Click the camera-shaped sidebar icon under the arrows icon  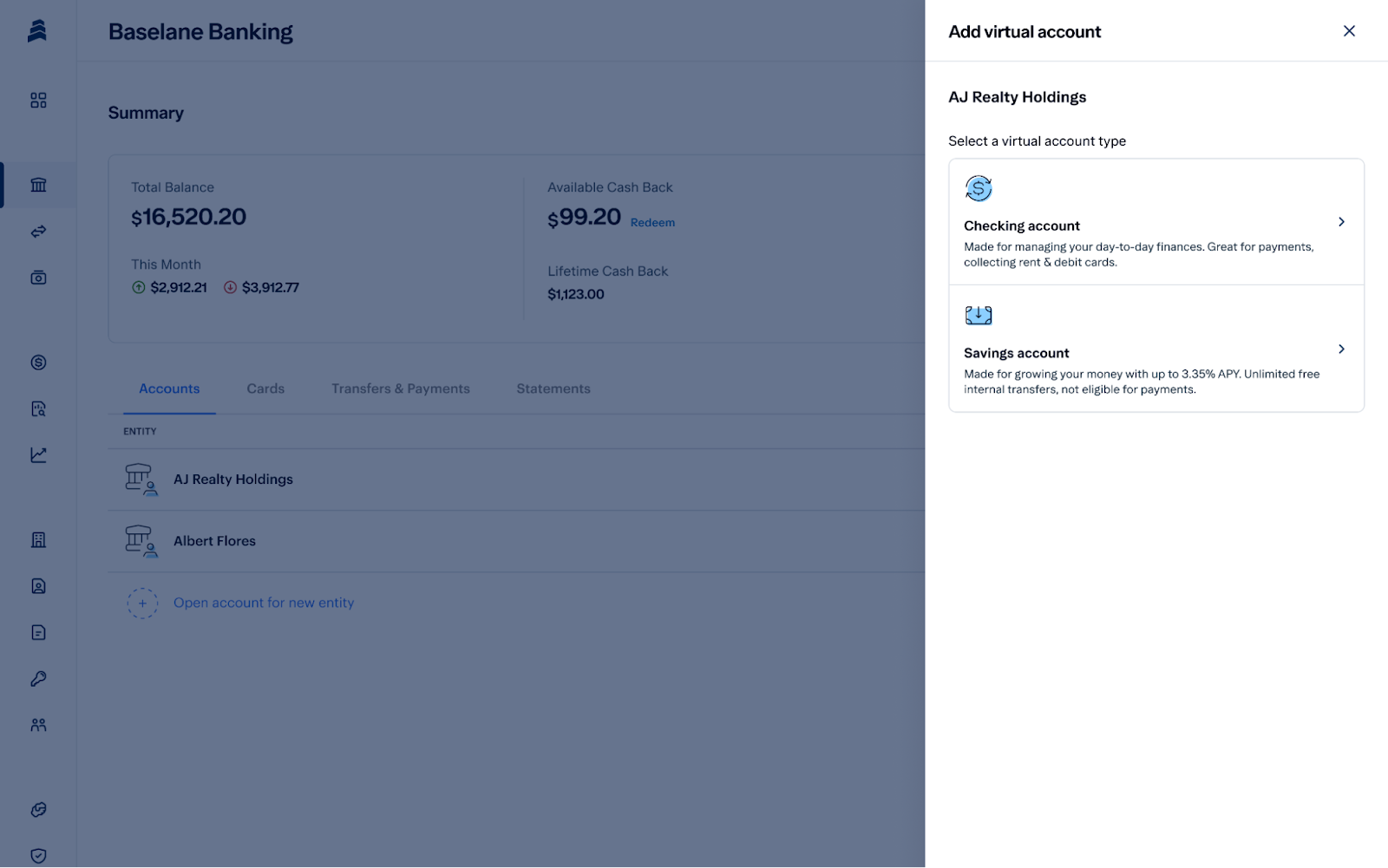tap(38, 277)
